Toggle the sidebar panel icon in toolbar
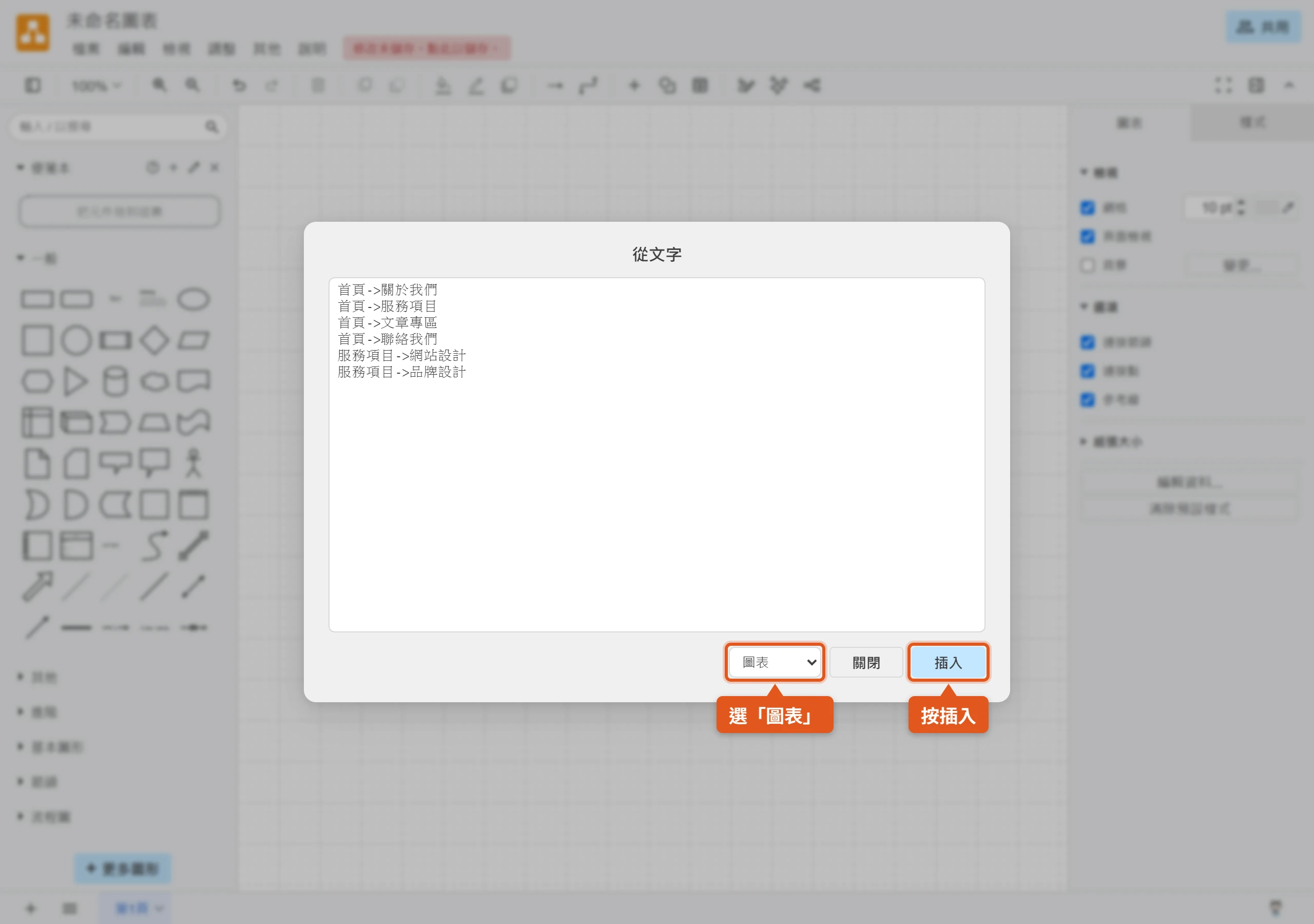Viewport: 1314px width, 924px height. pyautogui.click(x=33, y=86)
